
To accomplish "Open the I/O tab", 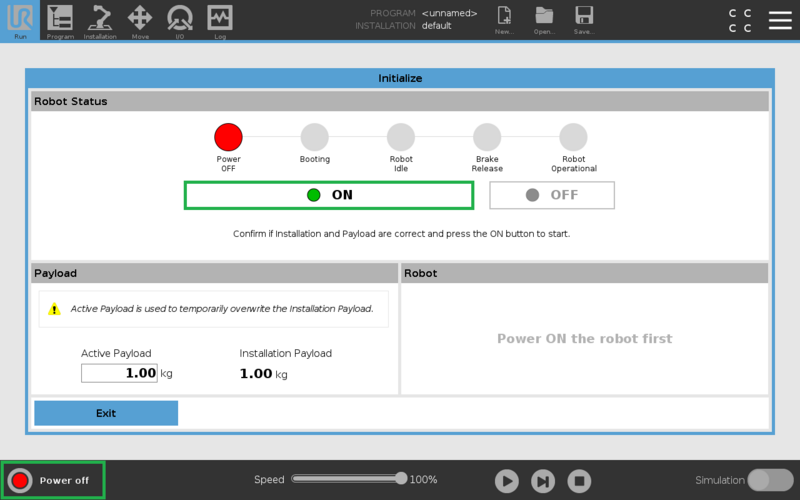I will pos(180,20).
